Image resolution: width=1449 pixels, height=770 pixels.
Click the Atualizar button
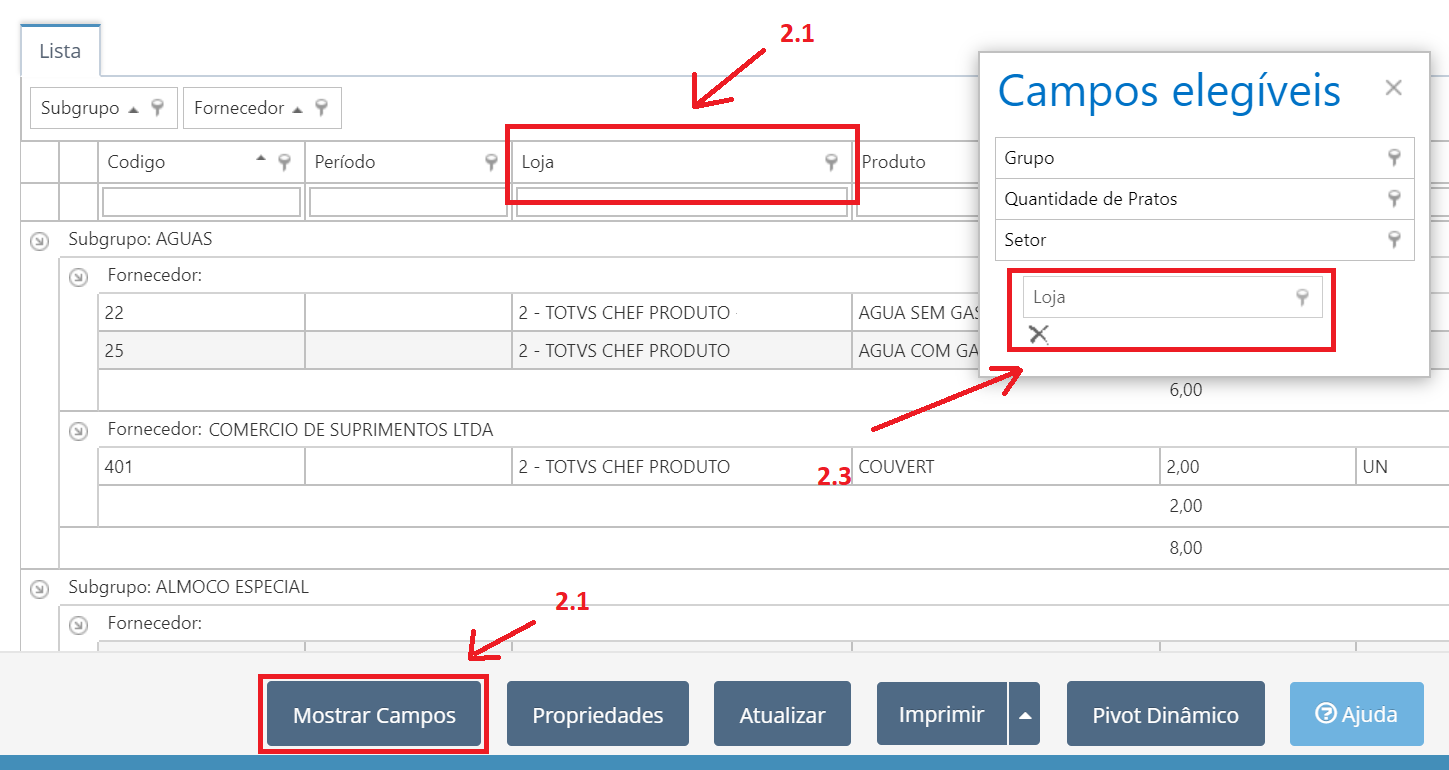[x=782, y=714]
